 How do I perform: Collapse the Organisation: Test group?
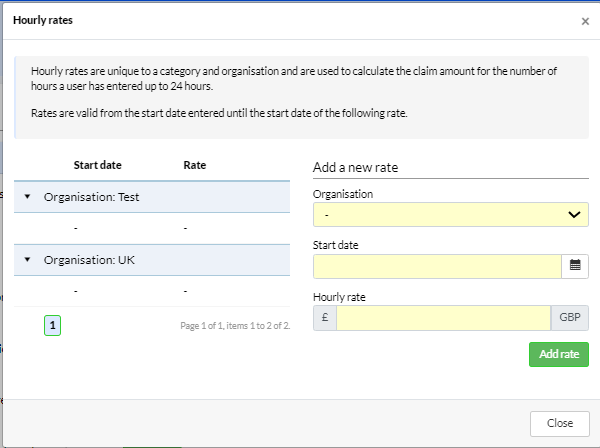(27, 197)
